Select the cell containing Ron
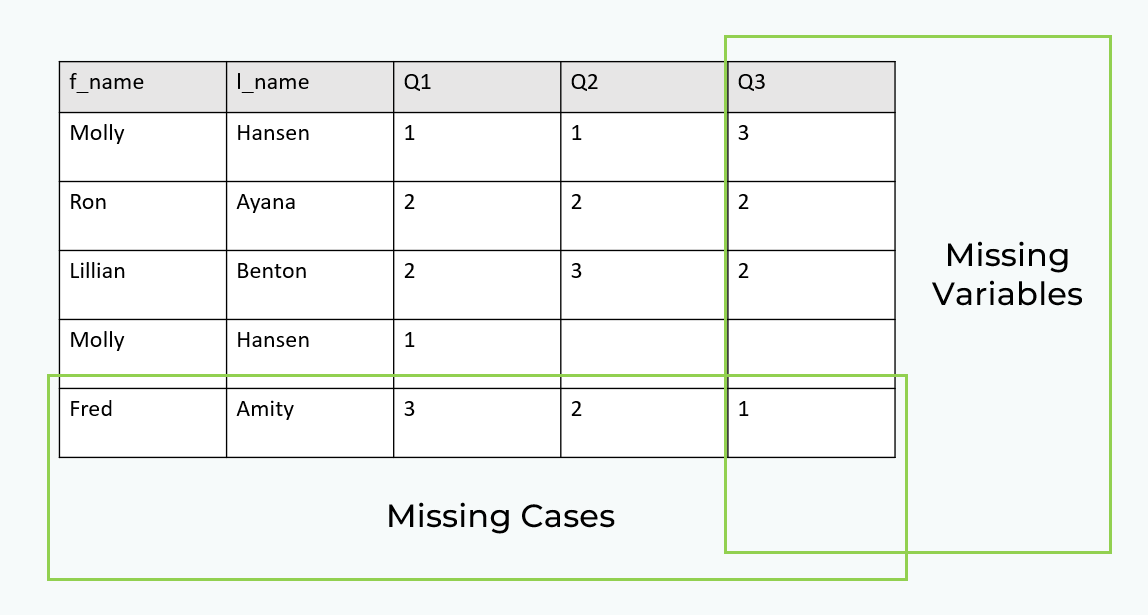 pyautogui.click(x=143, y=215)
